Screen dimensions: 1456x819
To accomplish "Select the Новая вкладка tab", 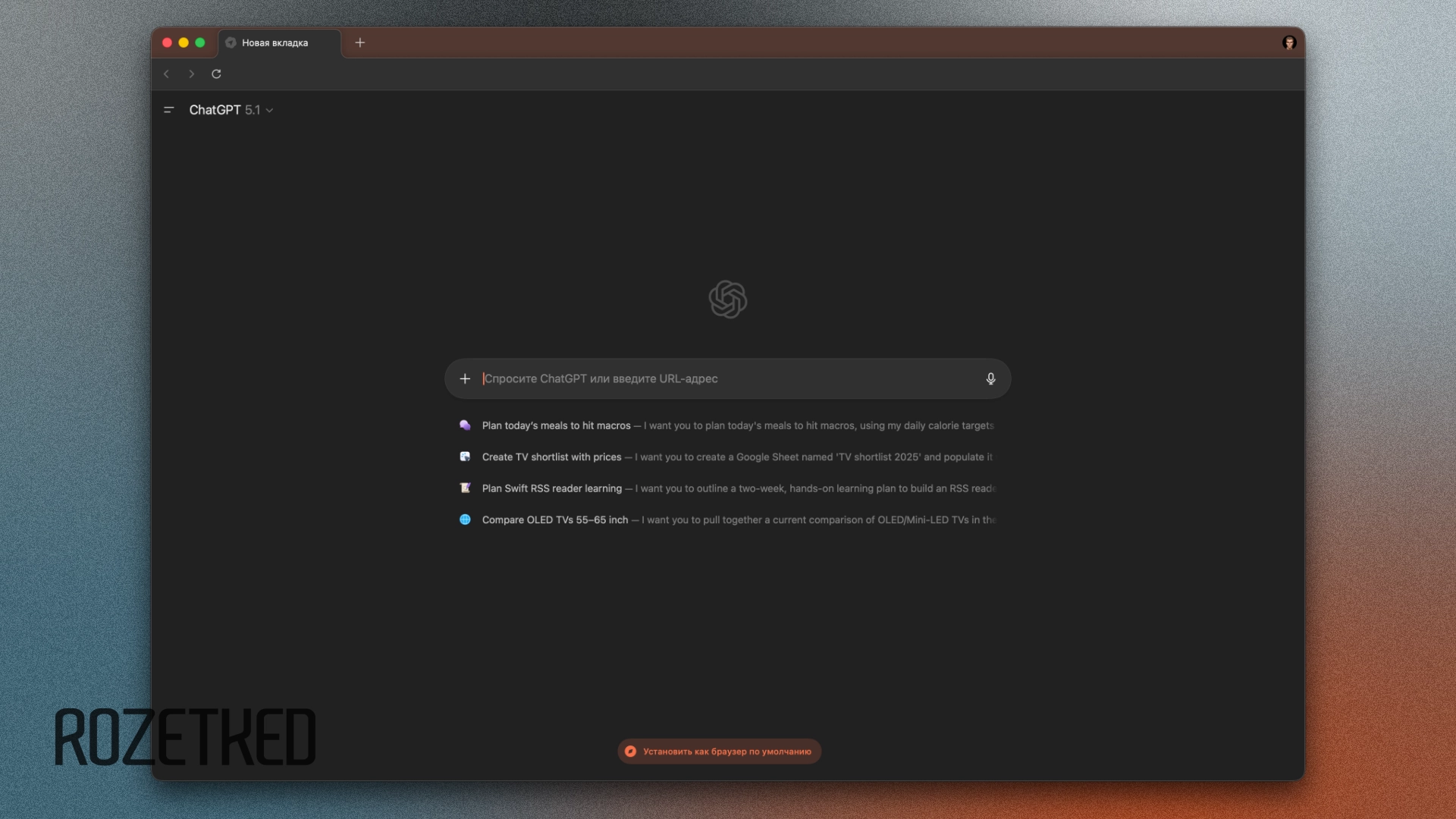I will (x=275, y=43).
